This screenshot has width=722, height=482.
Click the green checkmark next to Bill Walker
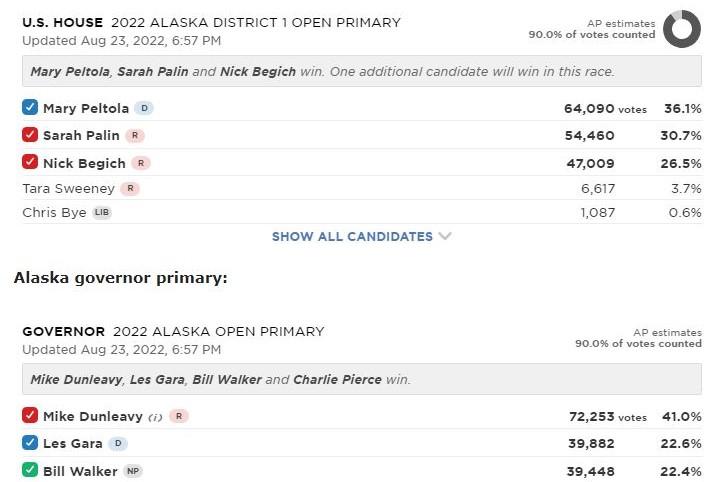tap(30, 471)
